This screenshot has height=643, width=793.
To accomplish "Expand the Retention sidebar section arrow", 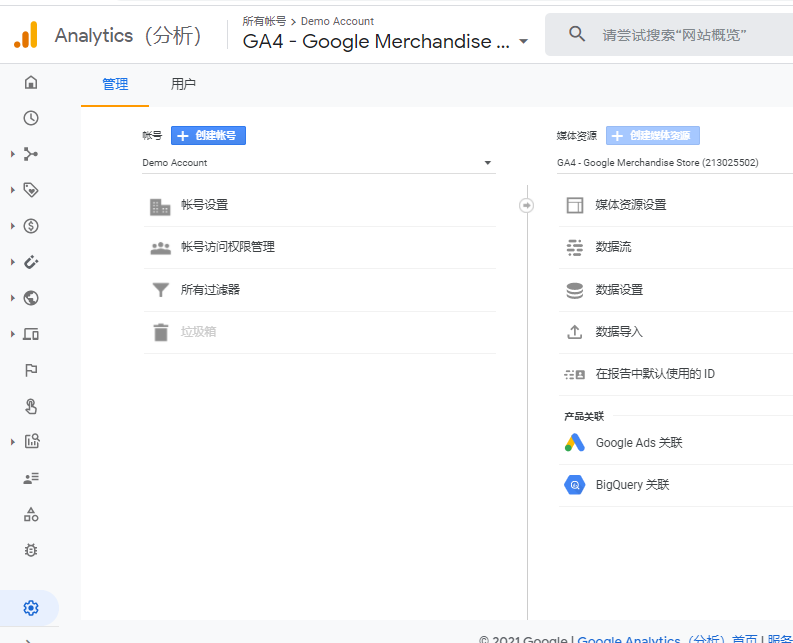I will (13, 262).
